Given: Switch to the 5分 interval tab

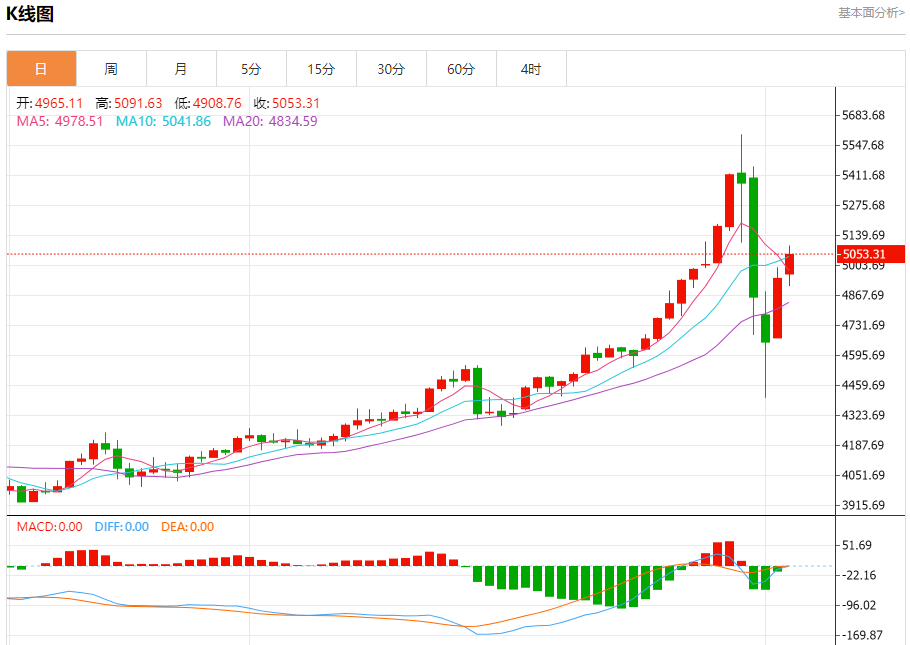Looking at the screenshot, I should (251, 69).
